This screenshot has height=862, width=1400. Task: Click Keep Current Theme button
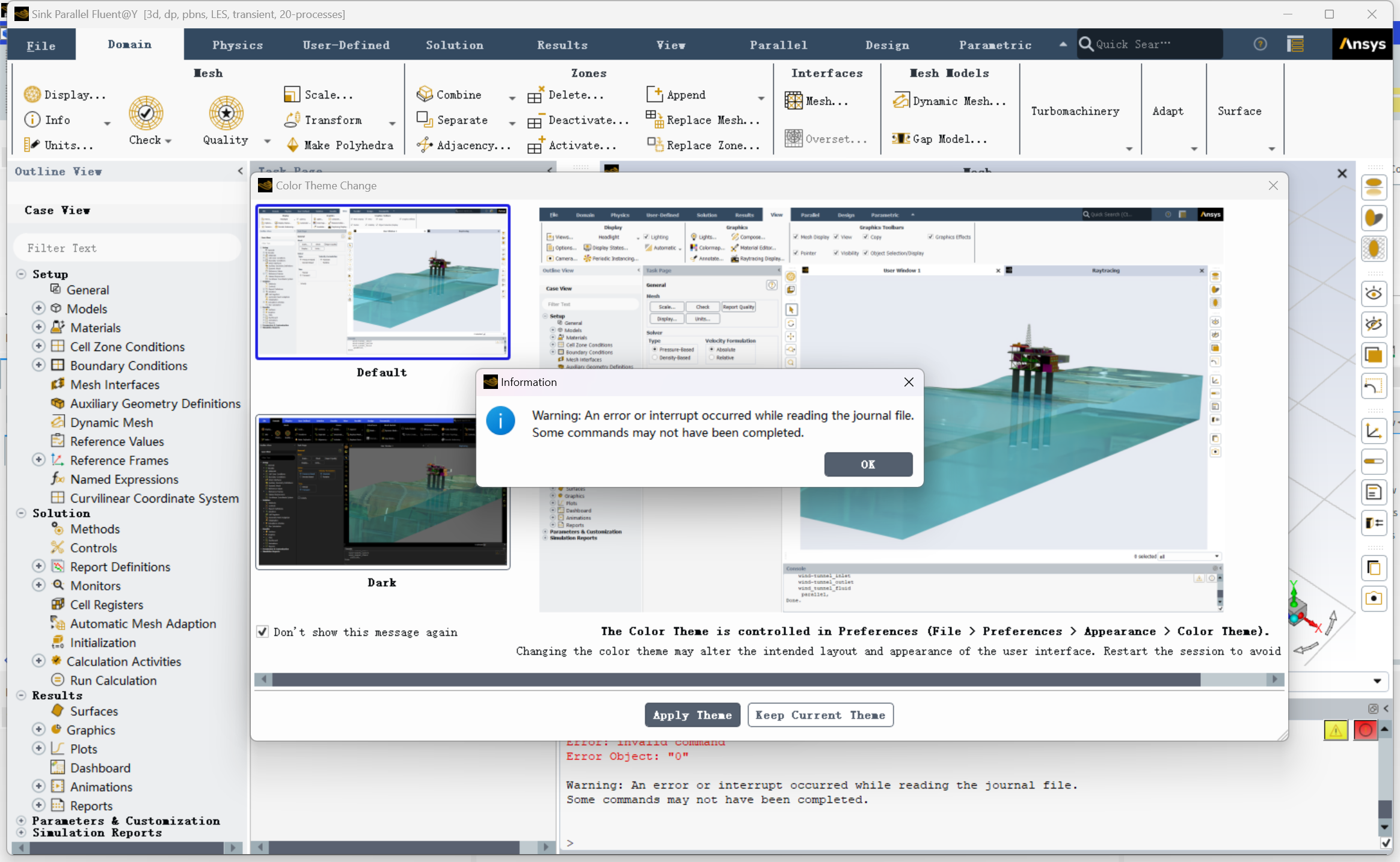click(x=820, y=715)
